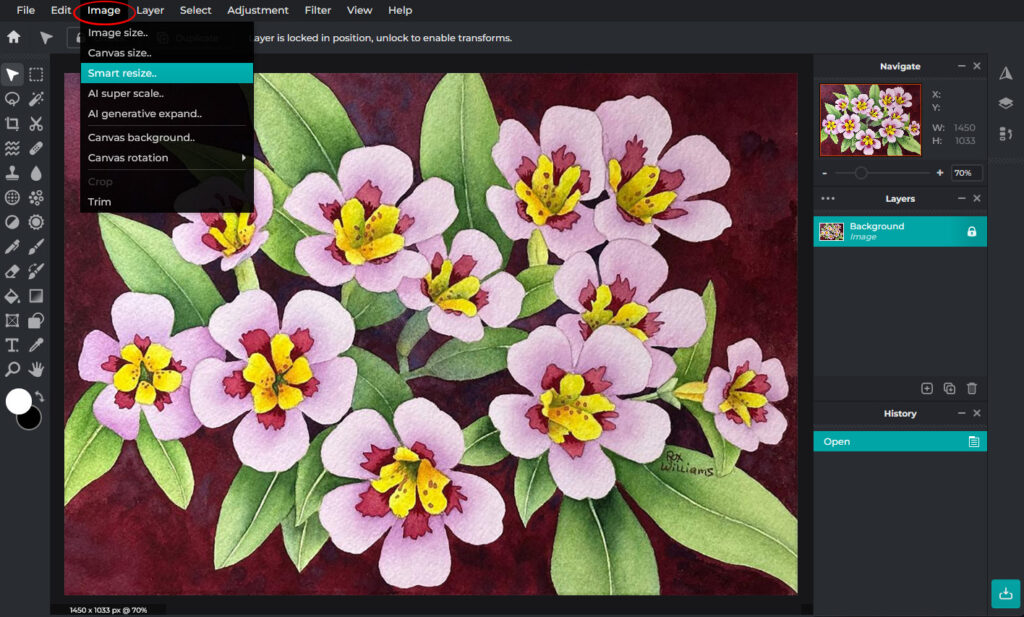Select the Disperse scattered-dots tool
The width and height of the screenshot is (1024, 617).
point(36,197)
